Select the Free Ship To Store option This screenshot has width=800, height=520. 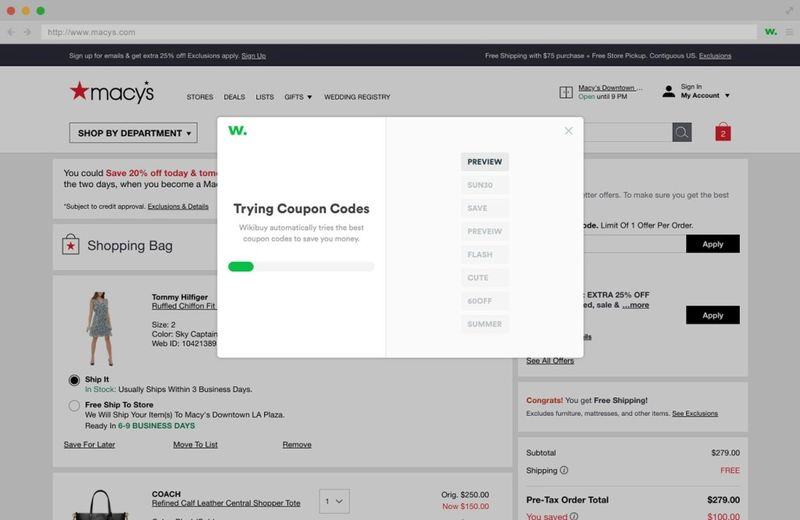click(x=74, y=405)
